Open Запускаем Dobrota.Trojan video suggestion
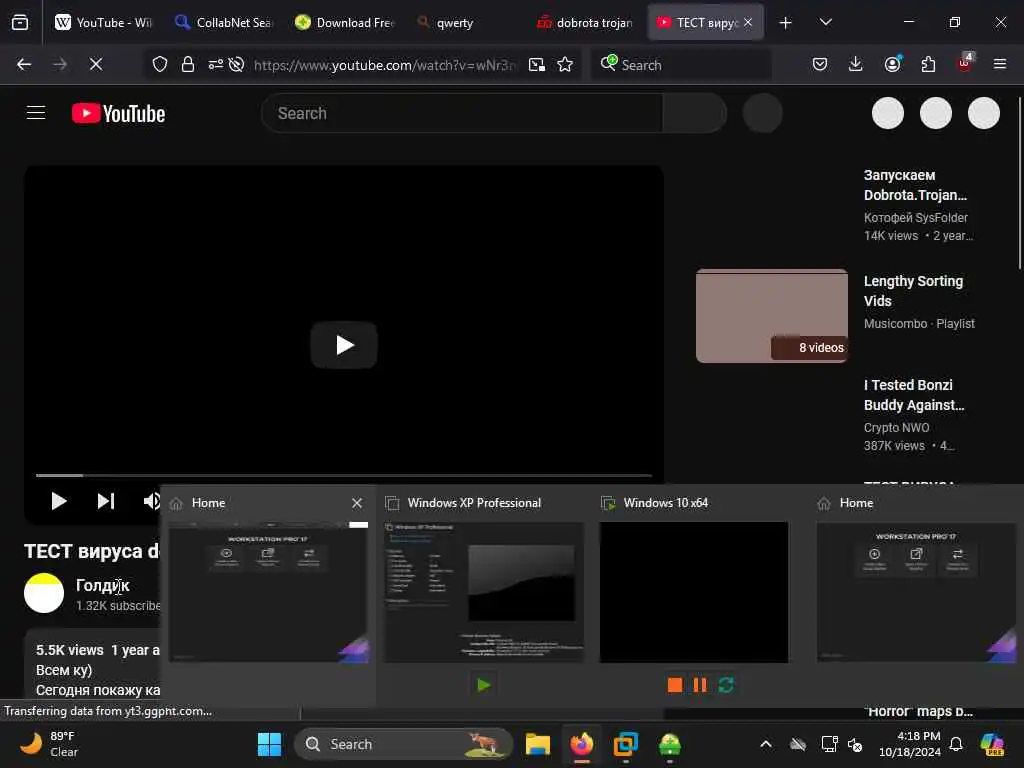 pos(915,185)
